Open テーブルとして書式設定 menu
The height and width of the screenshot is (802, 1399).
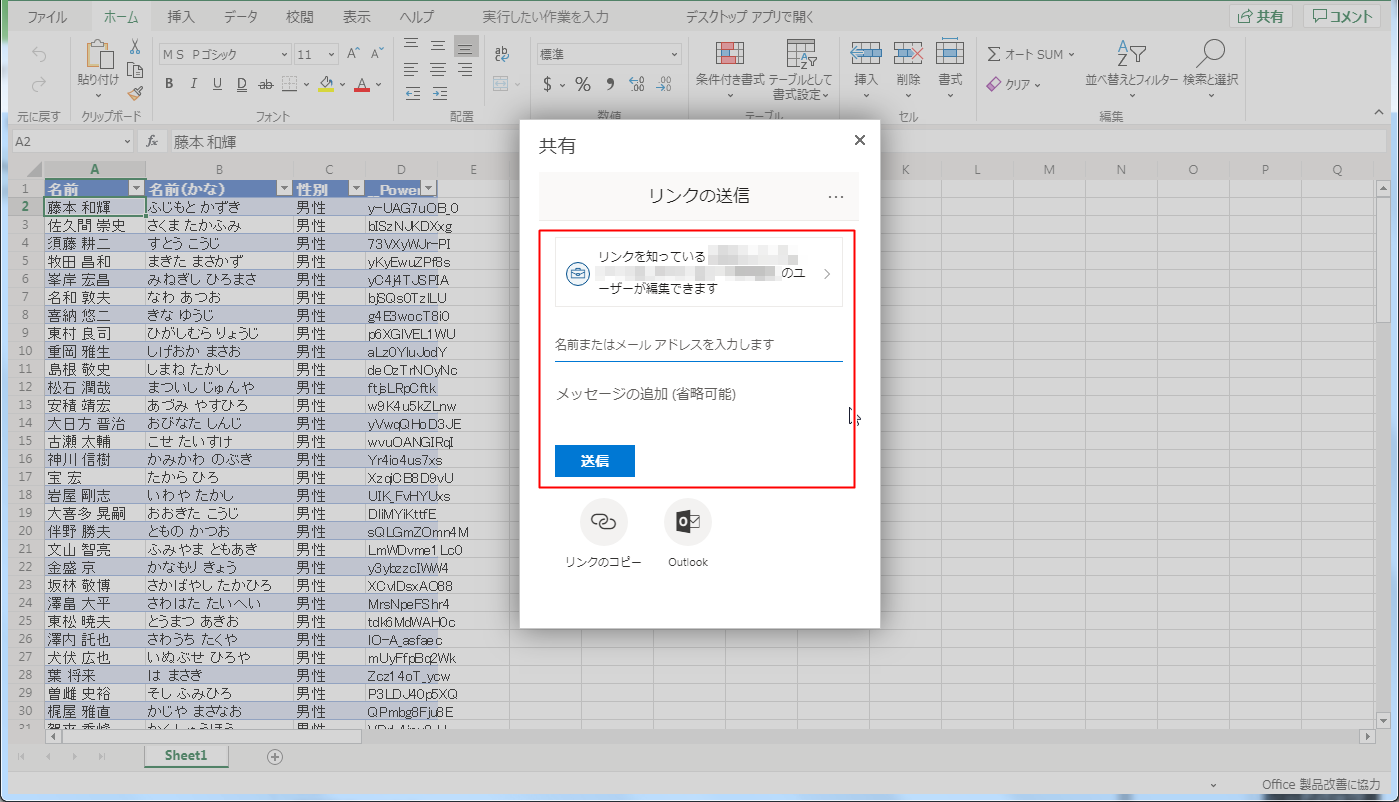pyautogui.click(x=802, y=70)
